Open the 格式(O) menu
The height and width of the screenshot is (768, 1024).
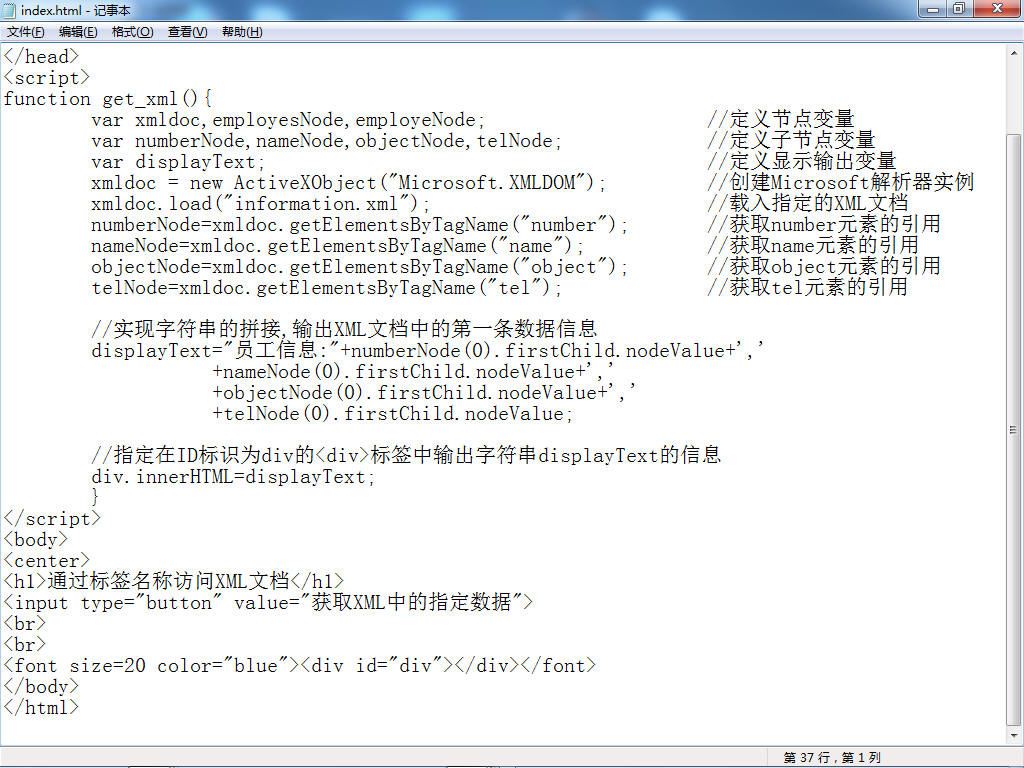pyautogui.click(x=133, y=32)
